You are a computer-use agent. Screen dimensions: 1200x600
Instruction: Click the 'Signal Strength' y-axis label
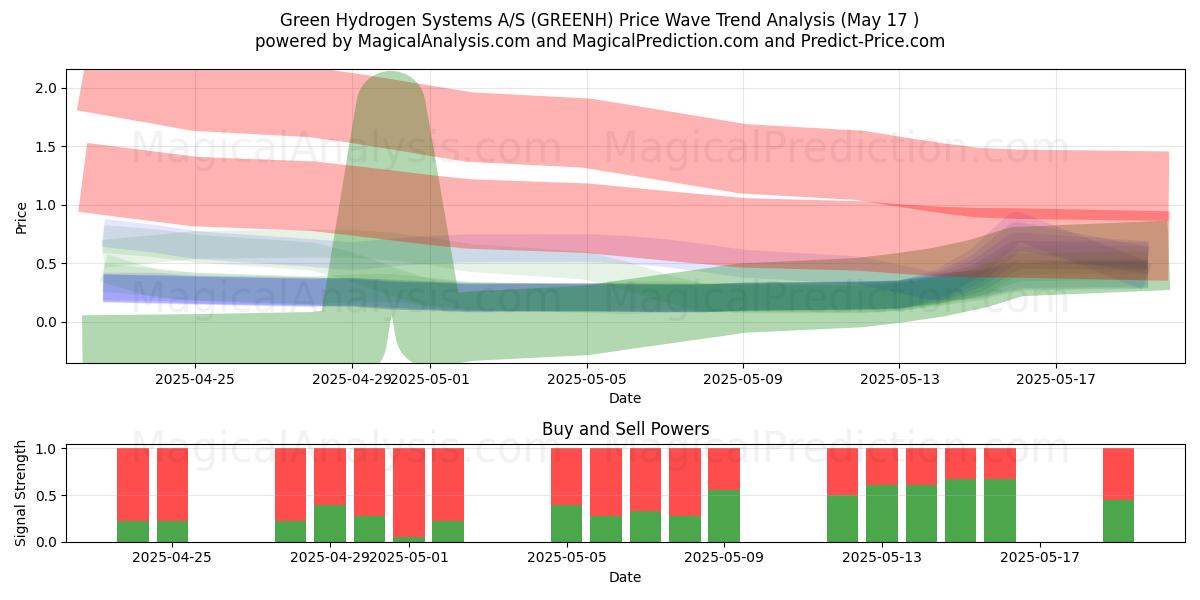[x=22, y=495]
